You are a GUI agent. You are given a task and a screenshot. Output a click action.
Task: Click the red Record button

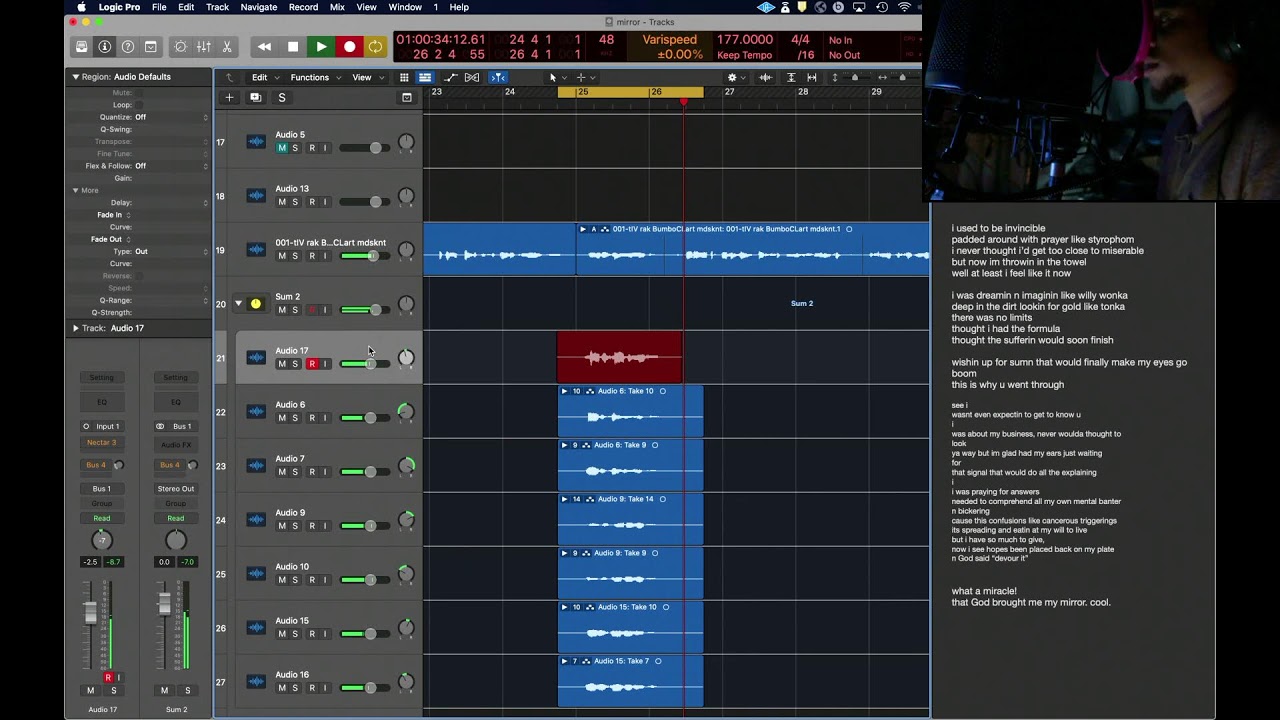[349, 47]
